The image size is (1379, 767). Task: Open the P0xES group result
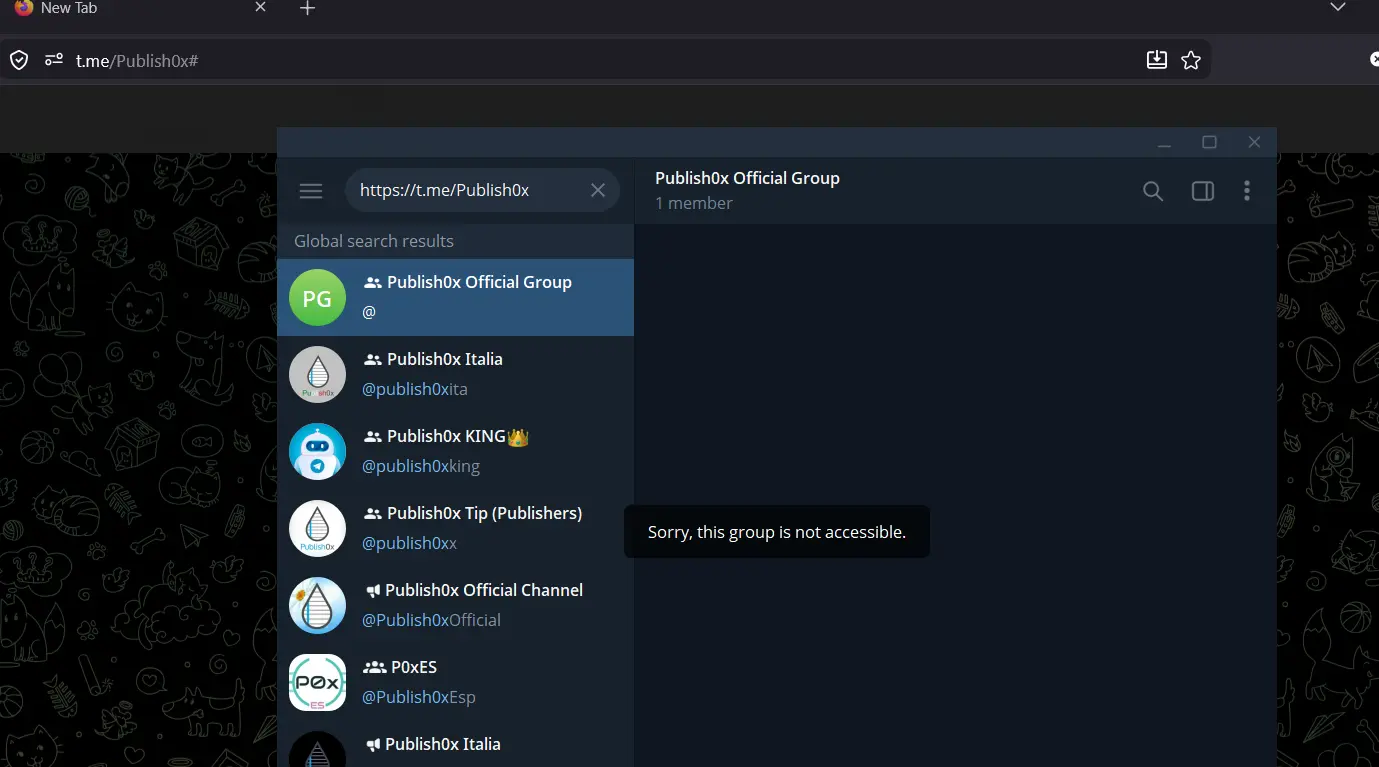455,682
